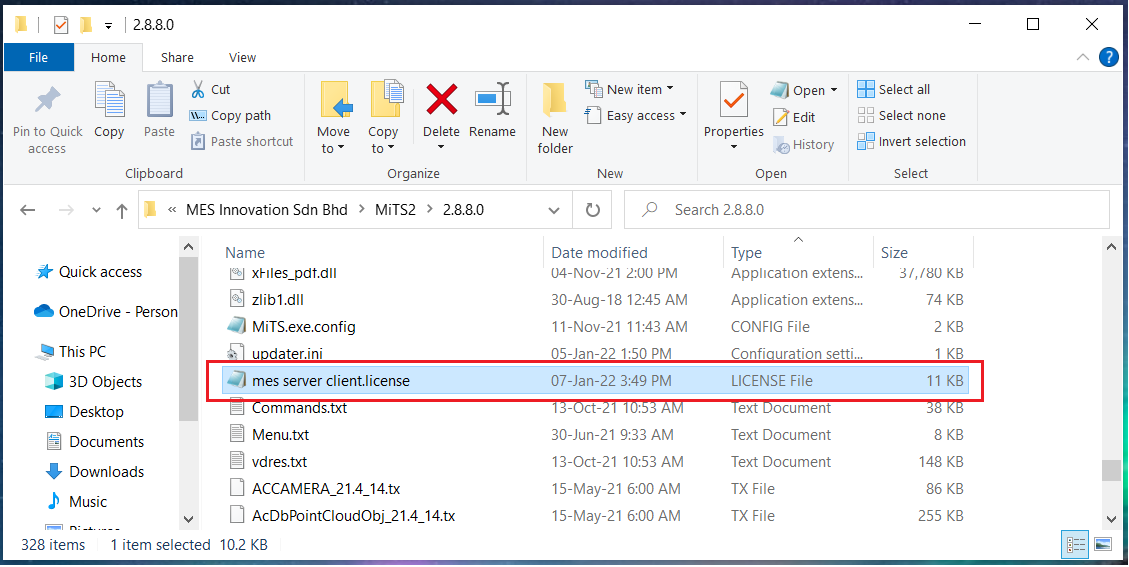Open Desktop in navigation pane

84,412
